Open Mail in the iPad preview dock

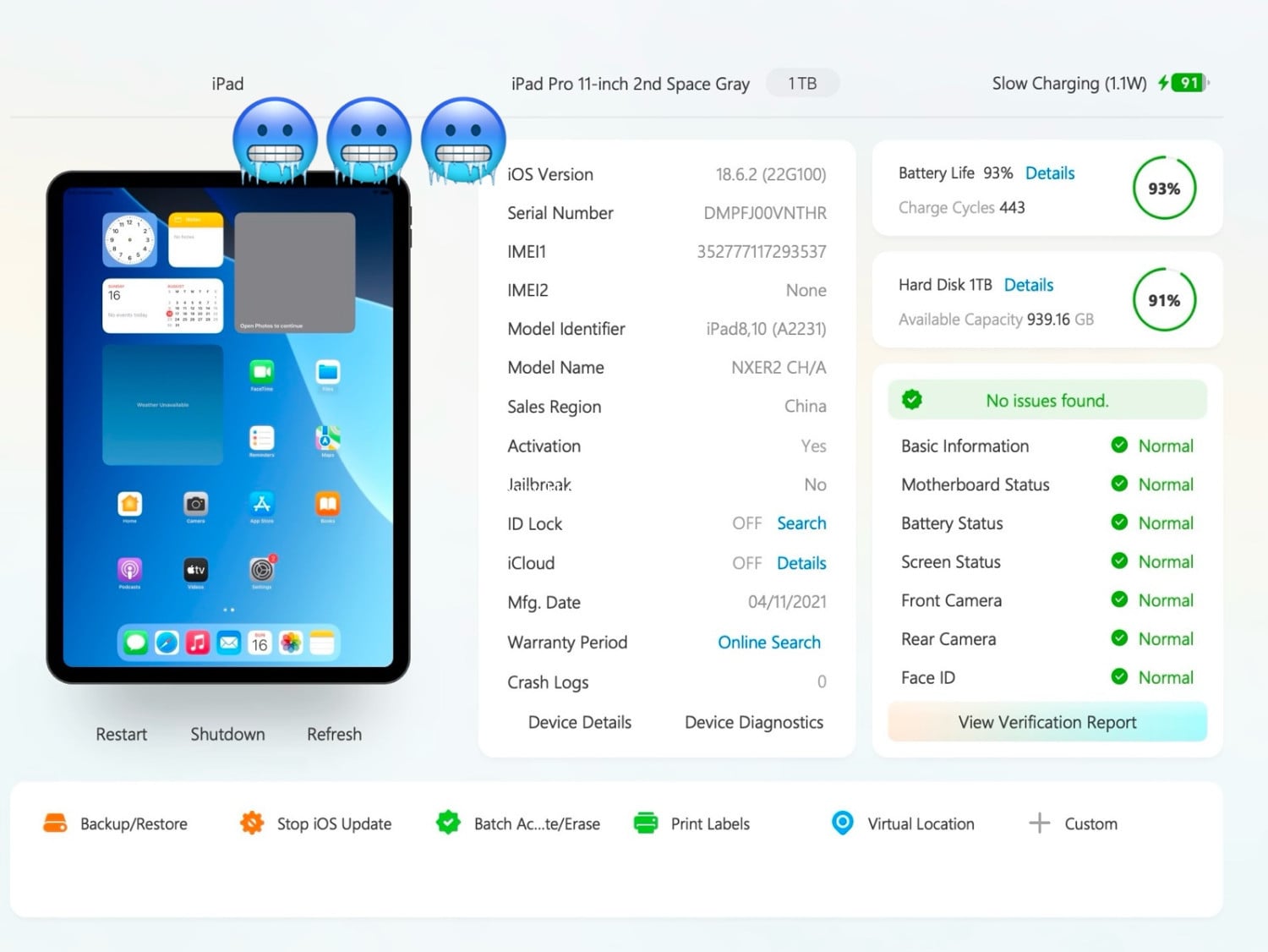[x=229, y=643]
